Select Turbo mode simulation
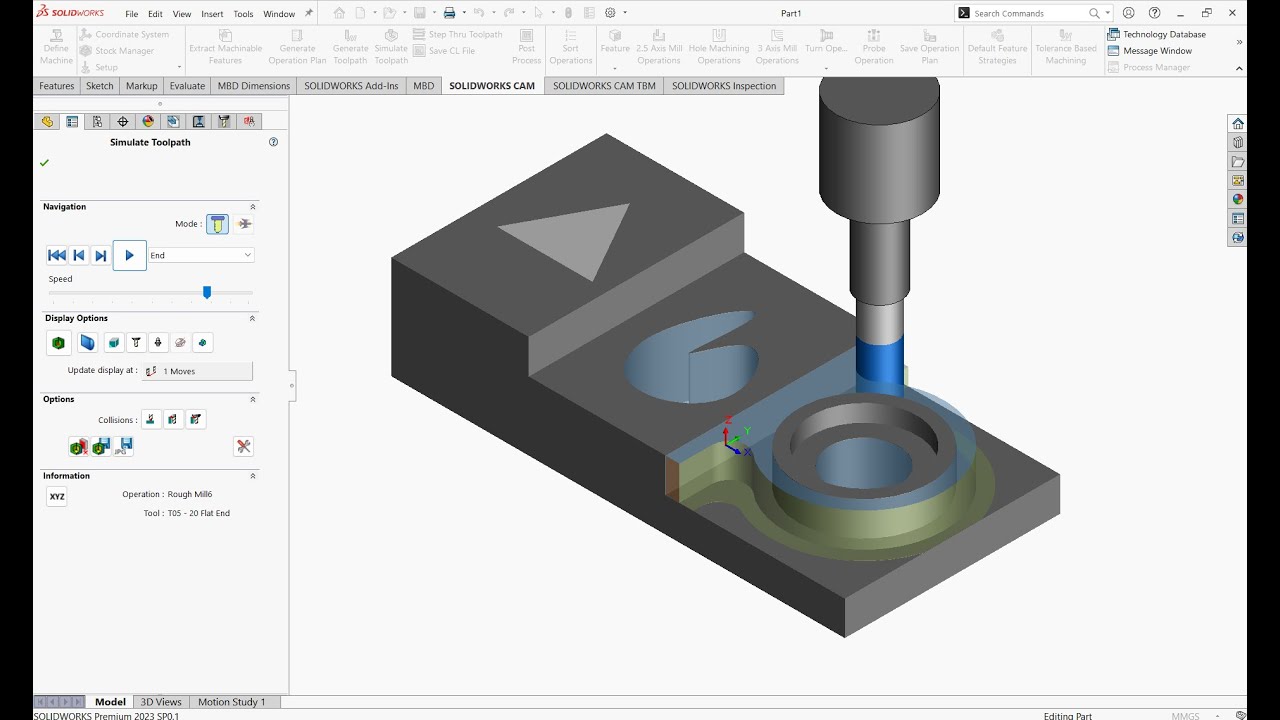Image resolution: width=1280 pixels, height=720 pixels. coord(245,224)
